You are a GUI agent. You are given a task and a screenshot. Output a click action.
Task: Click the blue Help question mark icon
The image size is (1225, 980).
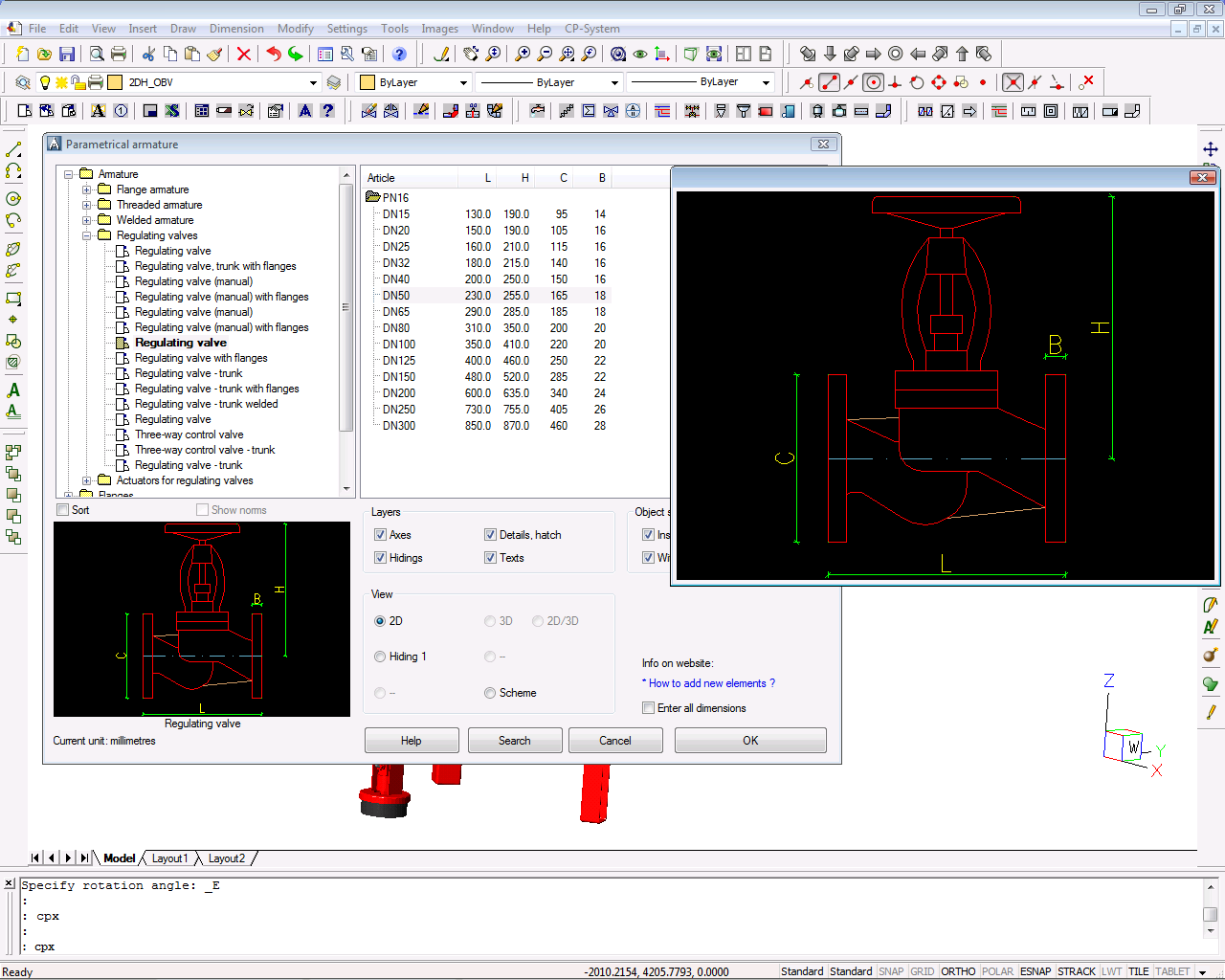click(x=399, y=54)
